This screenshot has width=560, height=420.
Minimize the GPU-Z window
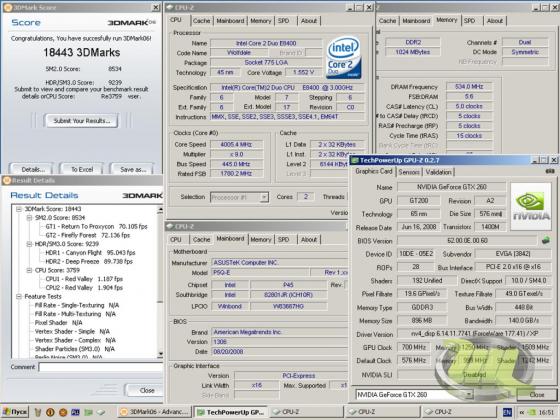click(535, 160)
